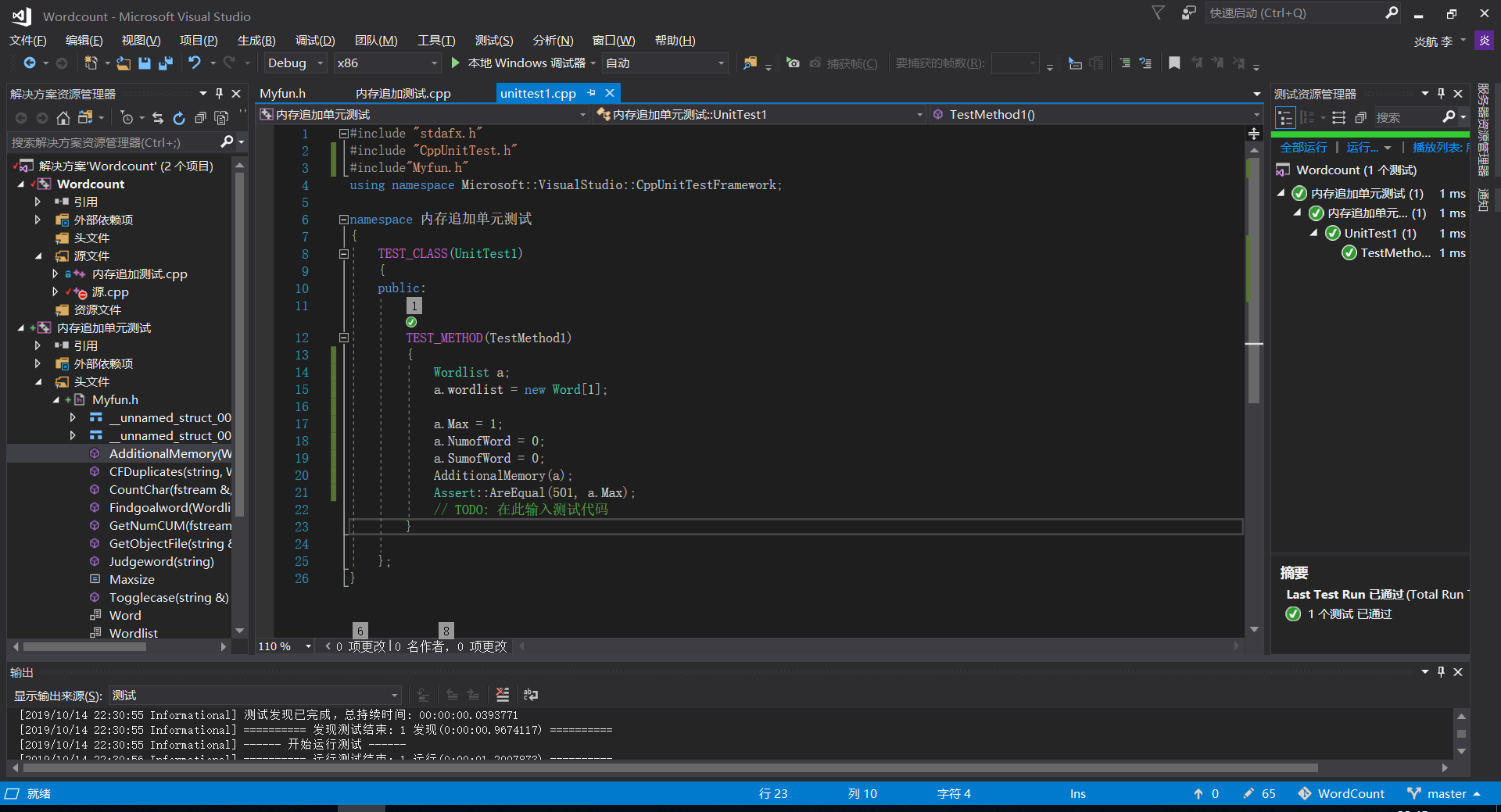The image size is (1501, 812).
Task: Open the 调试(D) menu
Action: [315, 41]
